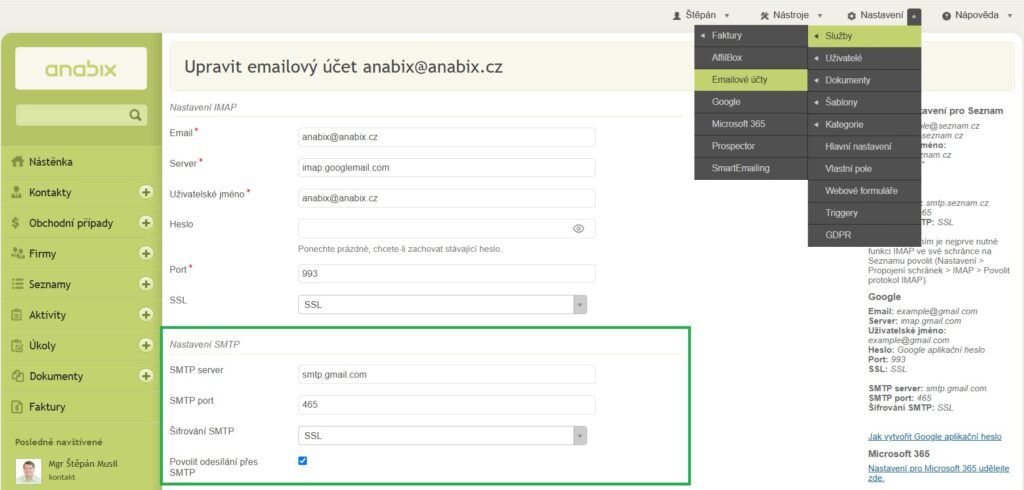Uncheck Povolit odesílání přes SMTP checkbox

pos(302,461)
